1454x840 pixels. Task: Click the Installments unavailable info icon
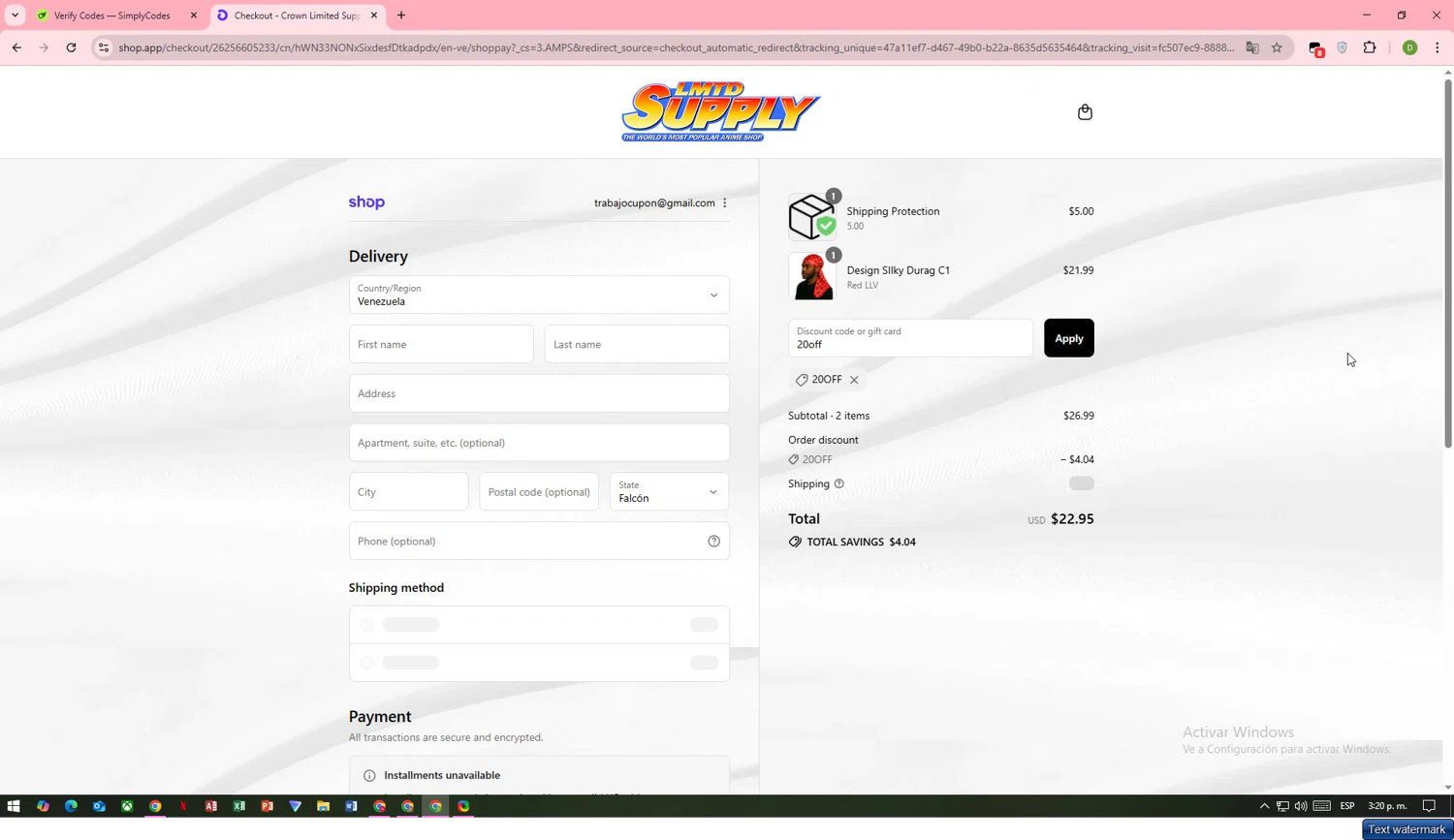pyautogui.click(x=369, y=776)
